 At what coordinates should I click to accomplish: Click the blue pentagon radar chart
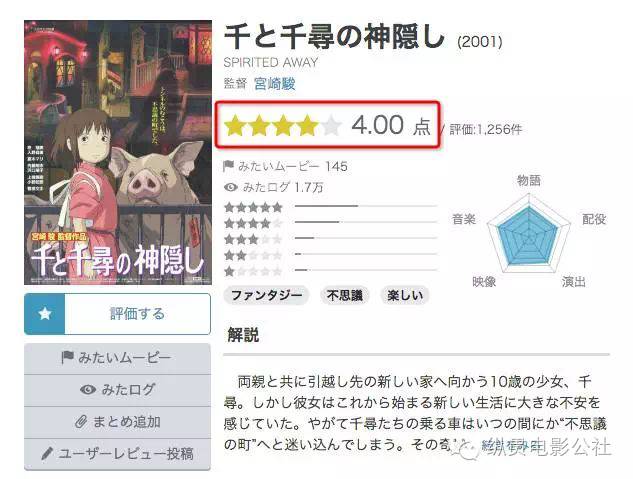[x=528, y=235]
